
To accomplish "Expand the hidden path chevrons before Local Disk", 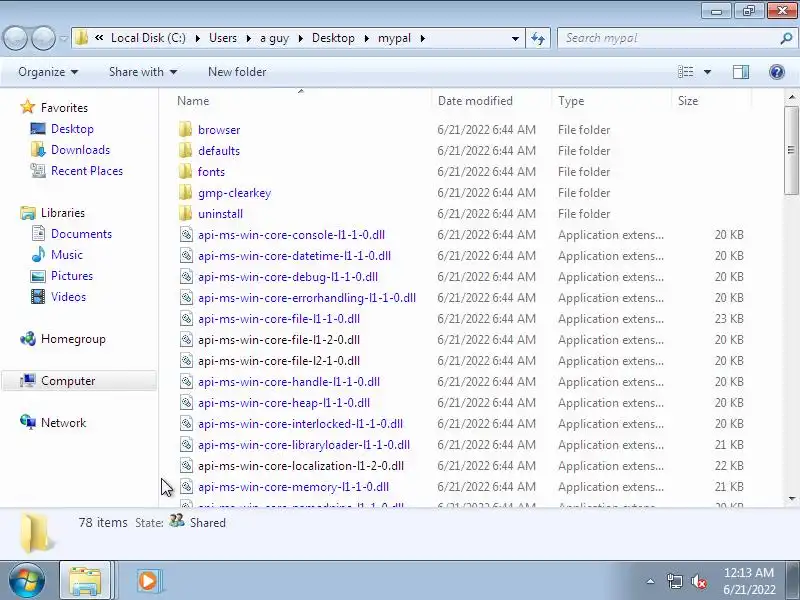I will [x=99, y=38].
